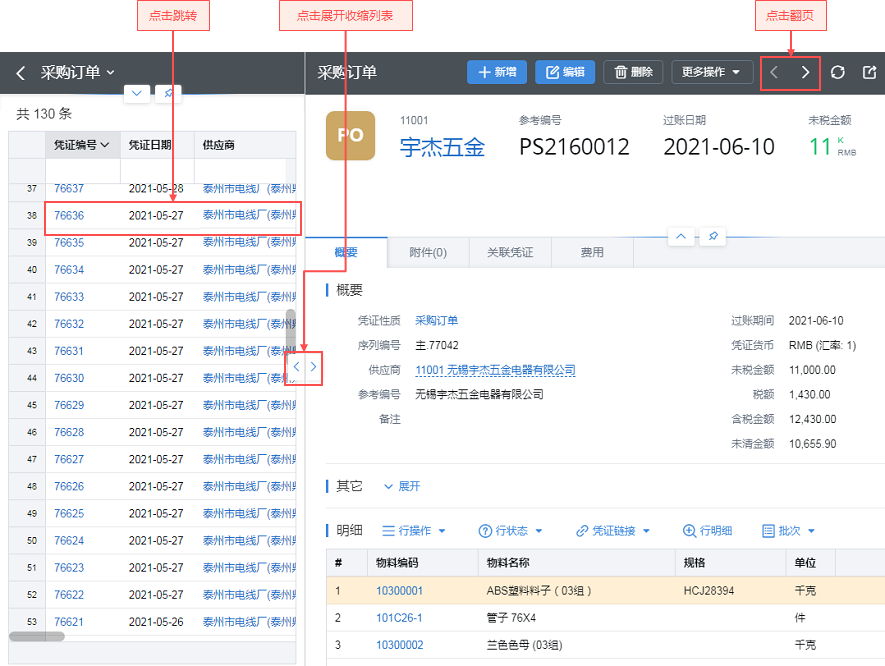885x666 pixels.
Task: Click the list's horizontal scrollbar
Action: pos(37,636)
